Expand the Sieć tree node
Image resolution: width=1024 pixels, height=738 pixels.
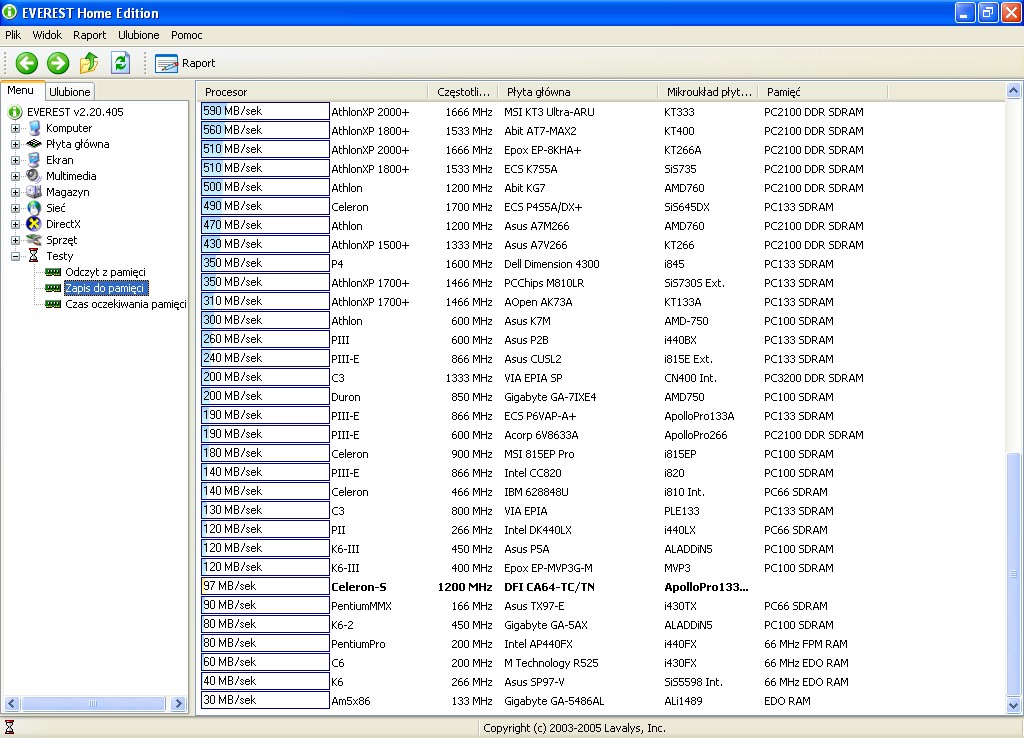click(15, 208)
